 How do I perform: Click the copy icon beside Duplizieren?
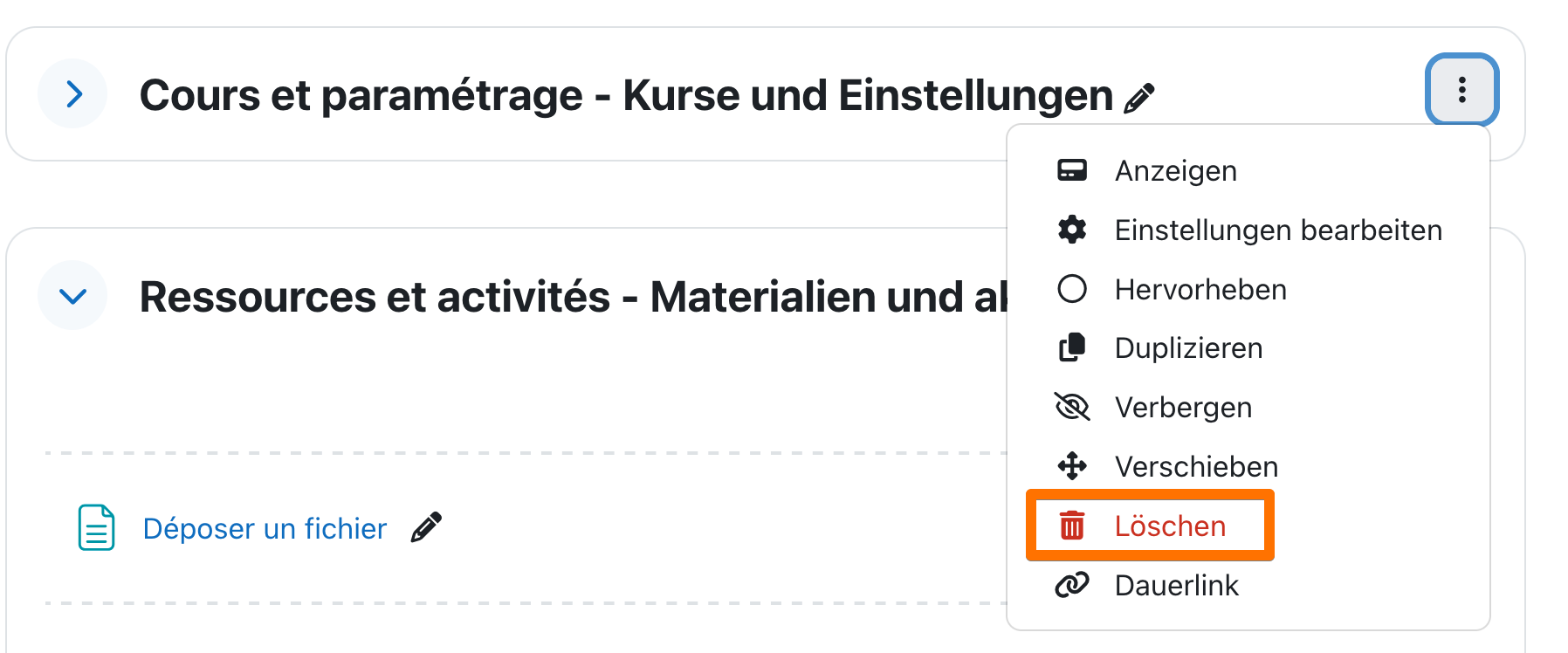coord(1072,347)
